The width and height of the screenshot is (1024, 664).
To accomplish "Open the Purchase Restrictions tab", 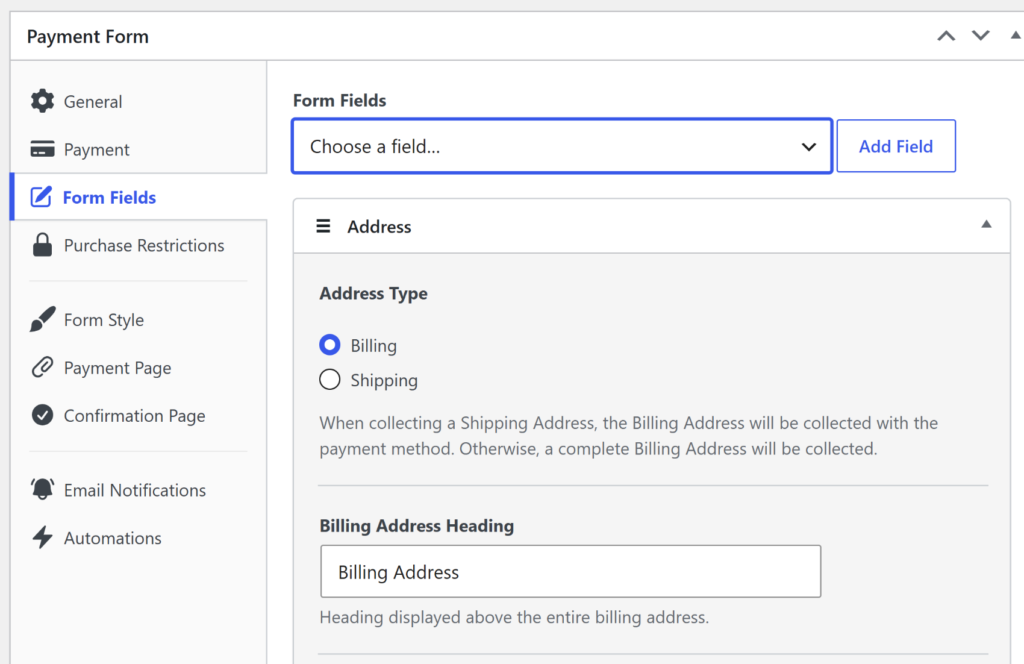I will pyautogui.click(x=138, y=245).
